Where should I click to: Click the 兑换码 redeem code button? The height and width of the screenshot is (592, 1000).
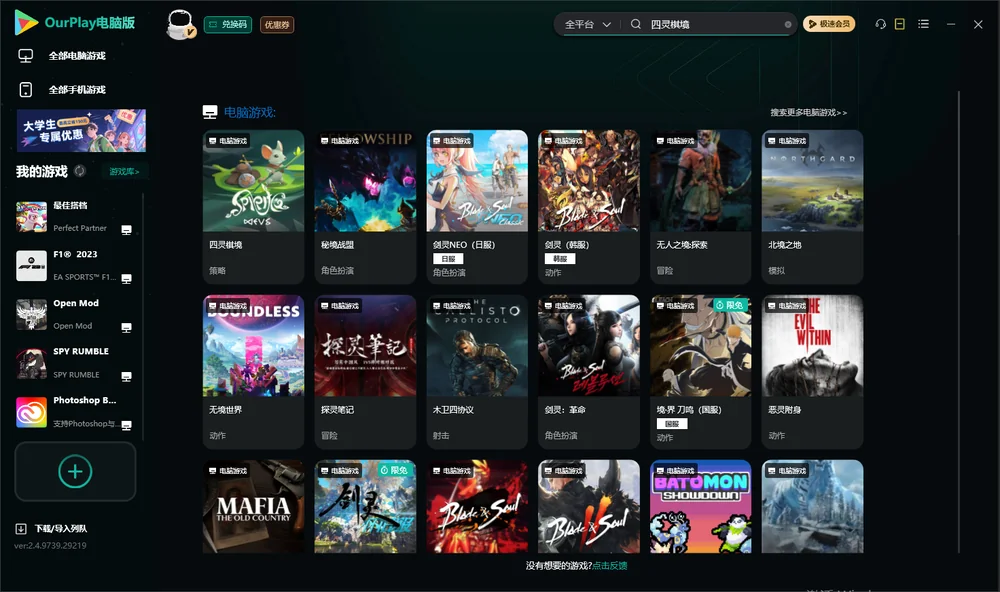[228, 24]
